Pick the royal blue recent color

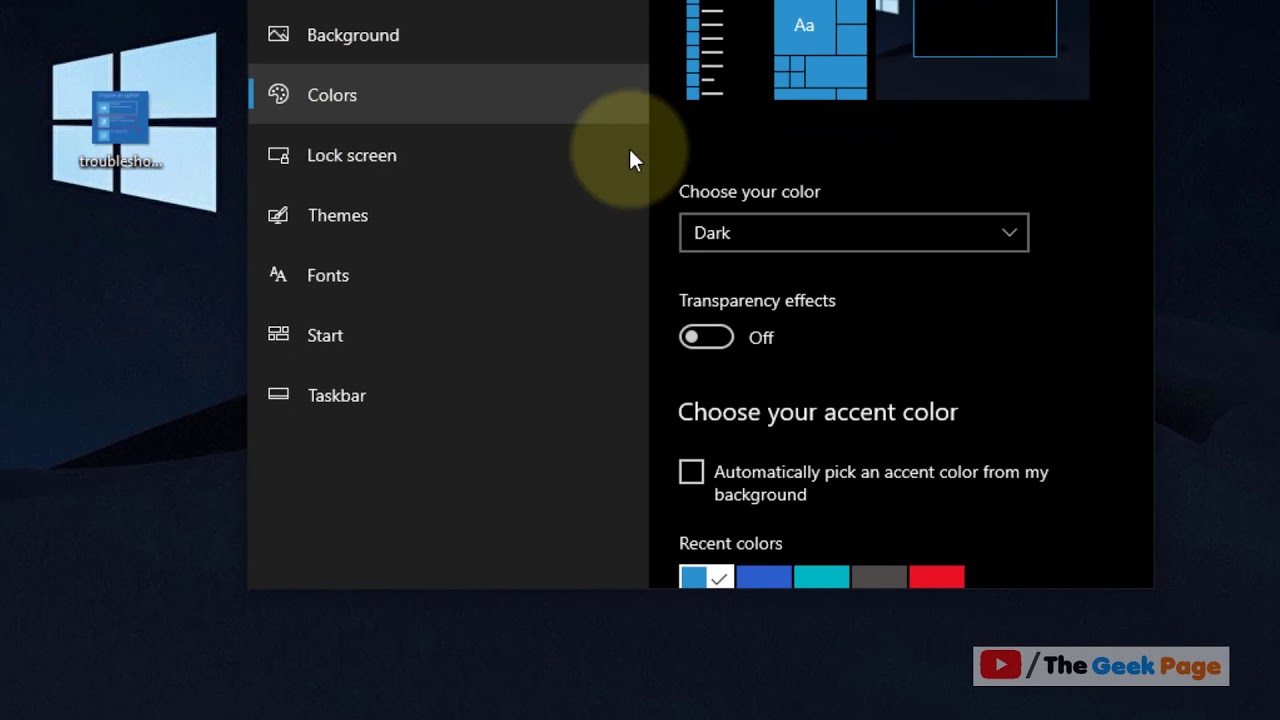click(x=764, y=577)
